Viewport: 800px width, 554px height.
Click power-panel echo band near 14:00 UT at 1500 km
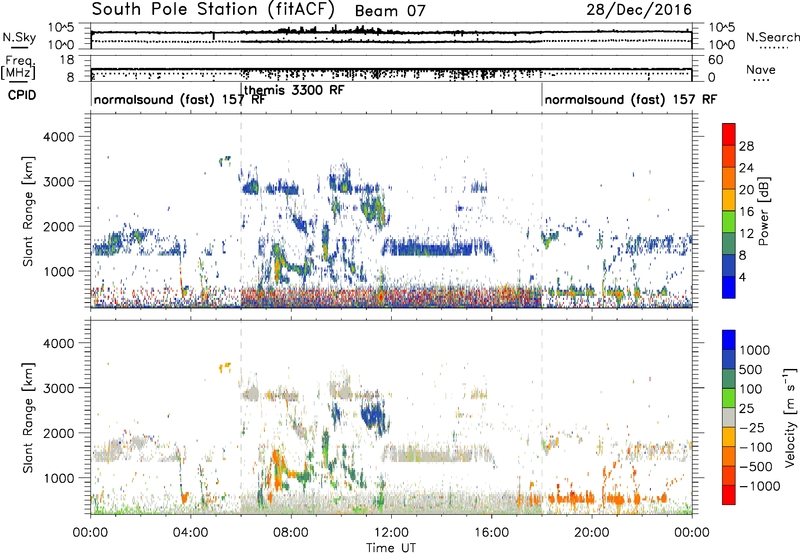coord(438,247)
